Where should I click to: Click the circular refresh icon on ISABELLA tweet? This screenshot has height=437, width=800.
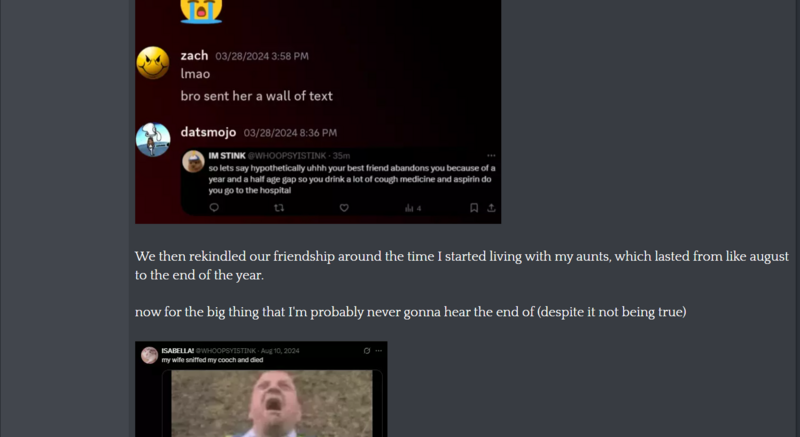(366, 351)
